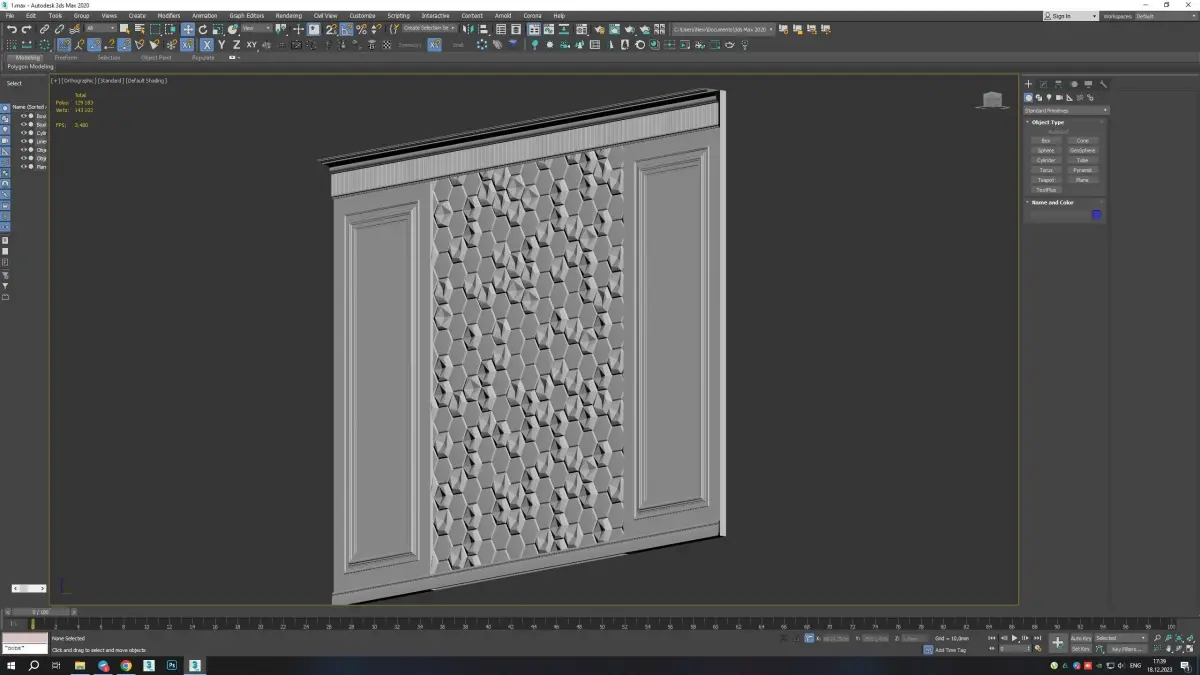Open the key mode Selected dropdown
This screenshot has width=1200, height=675.
click(1121, 638)
